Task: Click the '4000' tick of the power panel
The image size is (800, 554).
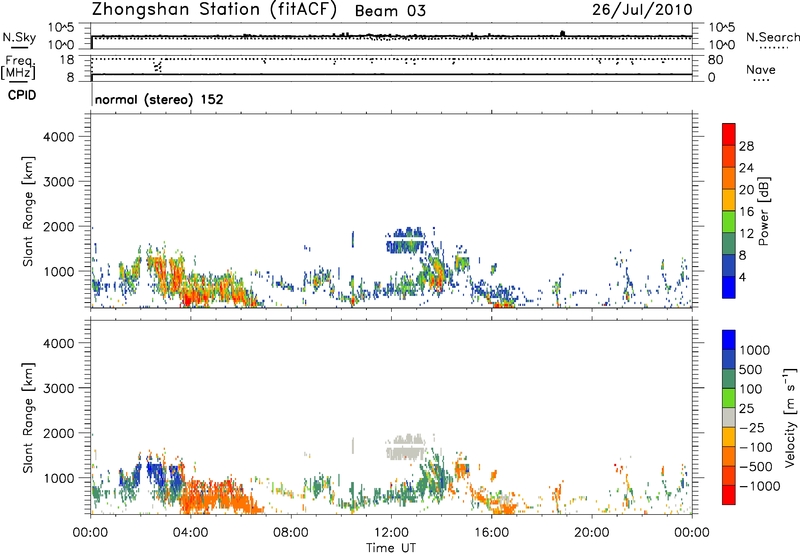Action: pyautogui.click(x=58, y=137)
